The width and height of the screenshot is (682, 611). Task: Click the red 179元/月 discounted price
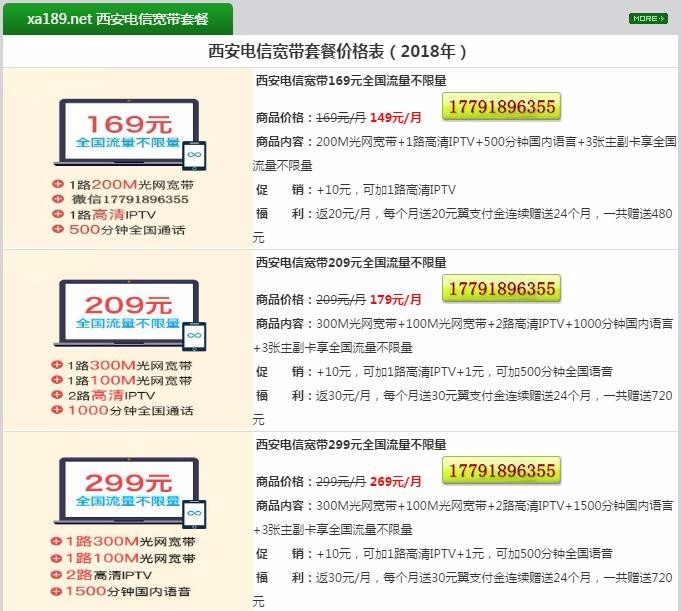[396, 299]
